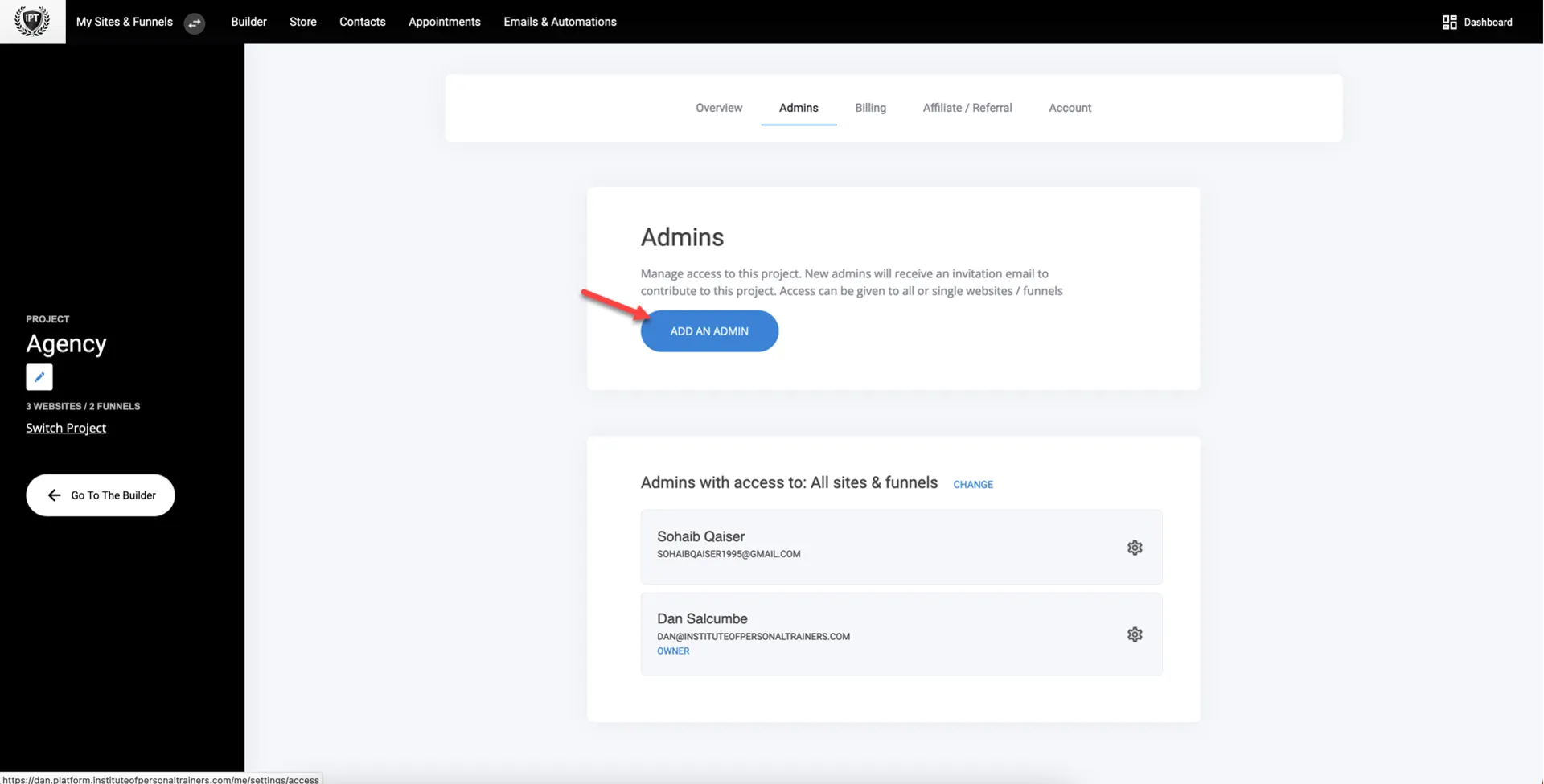Open the Affiliate / Referral tab

pos(967,107)
